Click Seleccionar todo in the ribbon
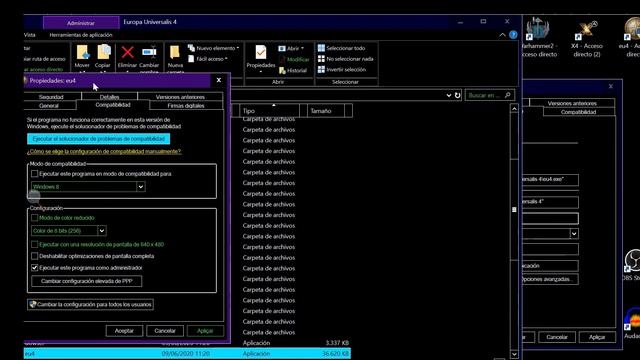Screen dimensions: 640x360 (x=341, y=48)
